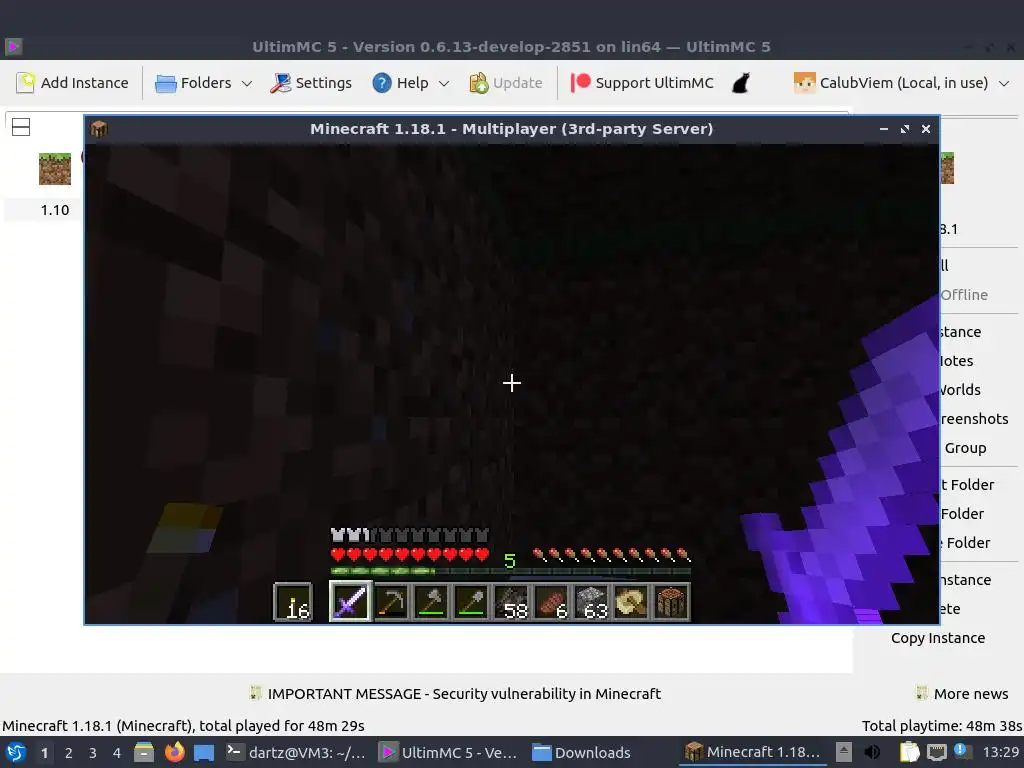Click the update notification tray icon
This screenshot has height=768, width=1024.
click(x=963, y=751)
